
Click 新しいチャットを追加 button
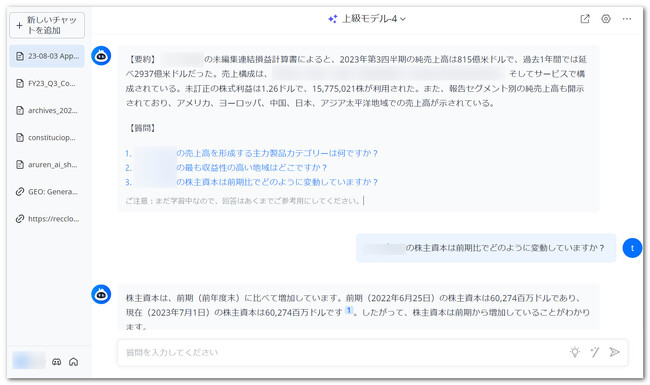coord(47,25)
